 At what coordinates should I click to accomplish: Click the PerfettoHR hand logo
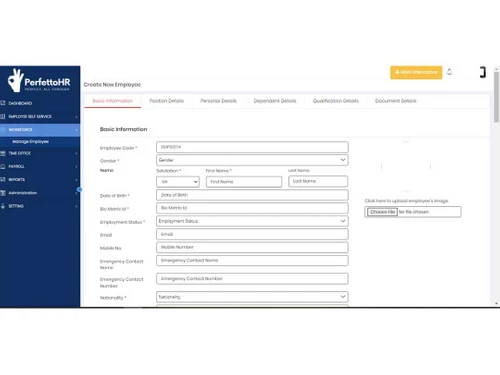(16, 80)
